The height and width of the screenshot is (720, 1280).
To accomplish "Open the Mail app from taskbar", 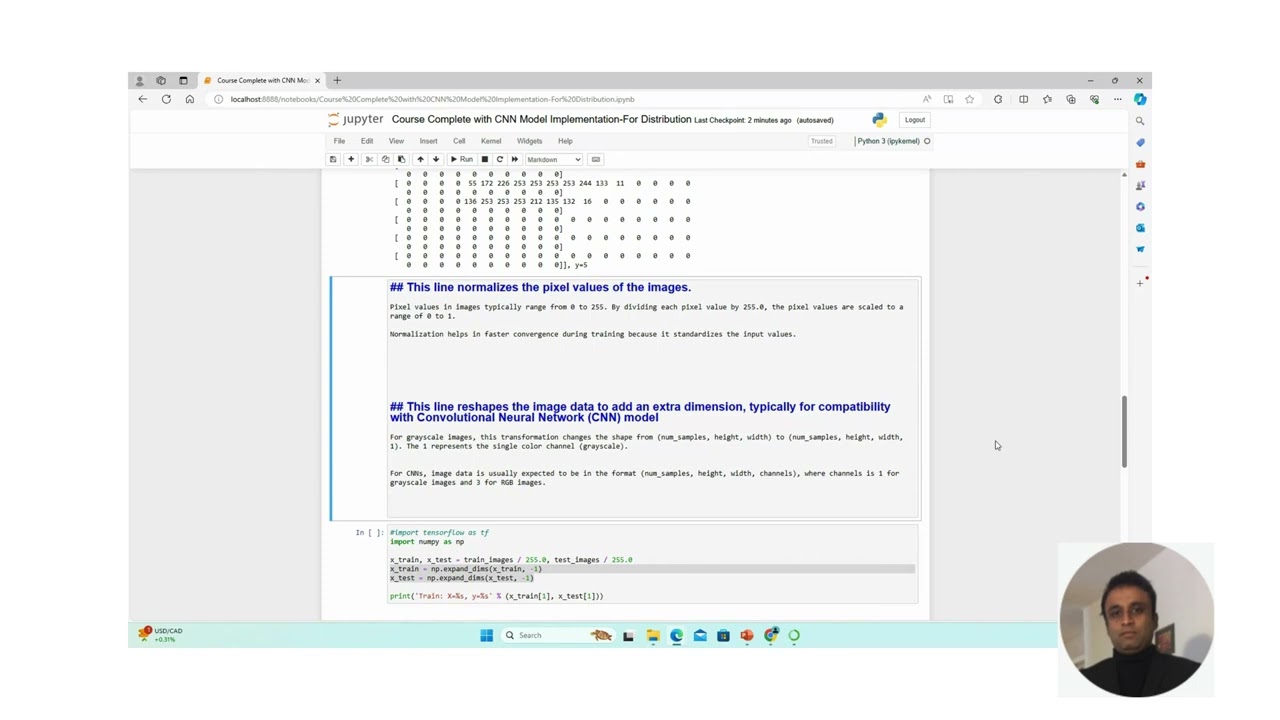I will coord(700,635).
